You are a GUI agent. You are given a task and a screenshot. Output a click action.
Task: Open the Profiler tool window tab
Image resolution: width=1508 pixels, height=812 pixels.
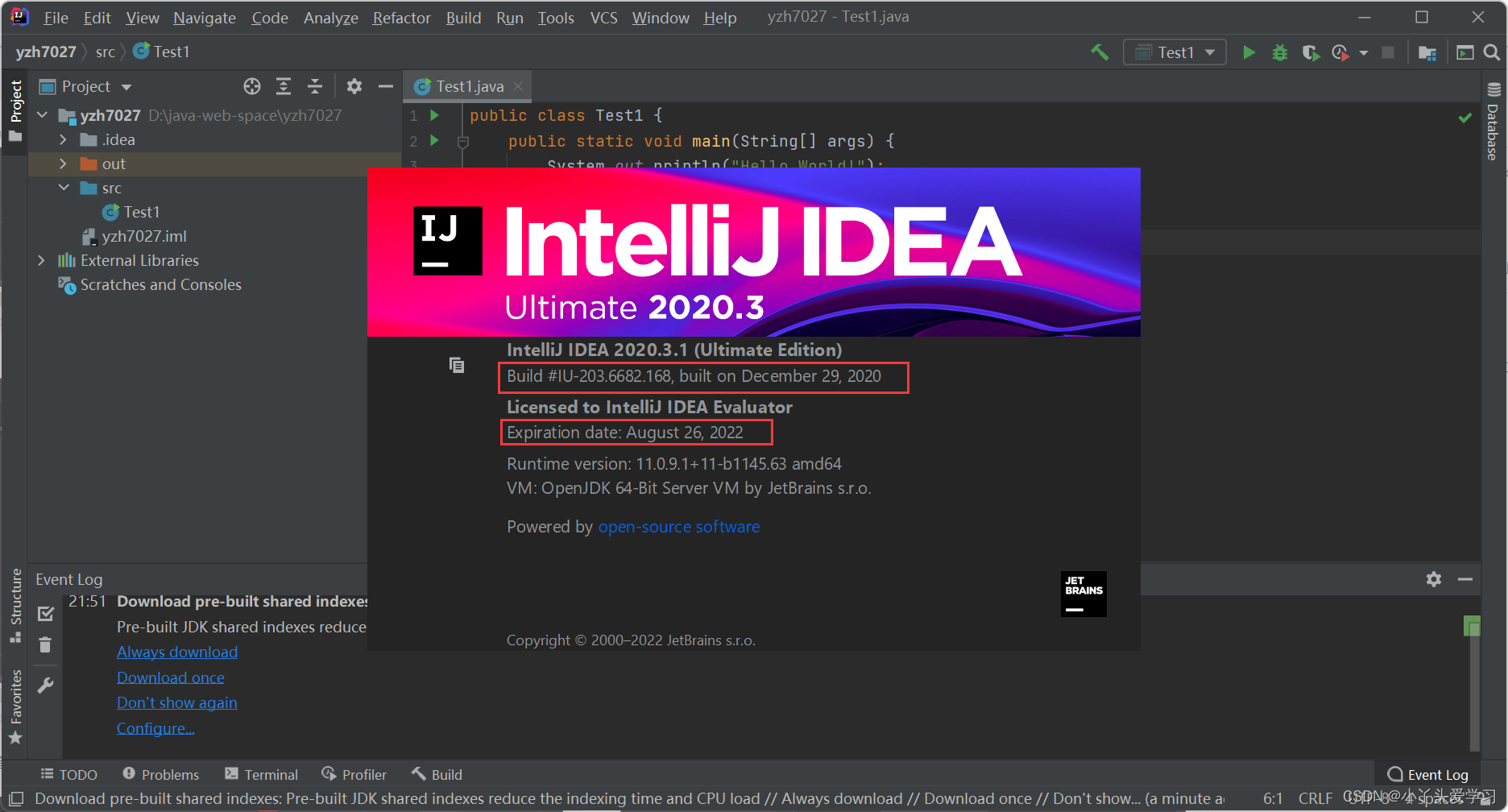[354, 774]
